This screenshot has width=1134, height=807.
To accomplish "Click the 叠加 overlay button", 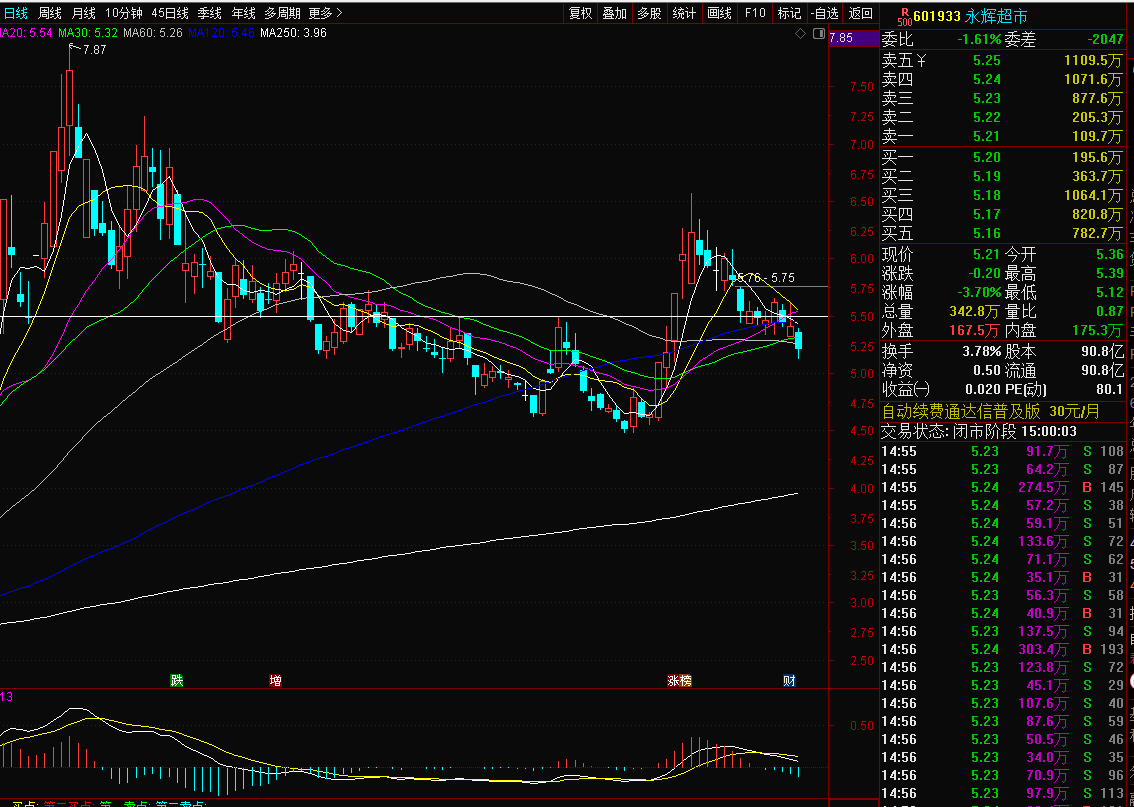I will pos(615,13).
